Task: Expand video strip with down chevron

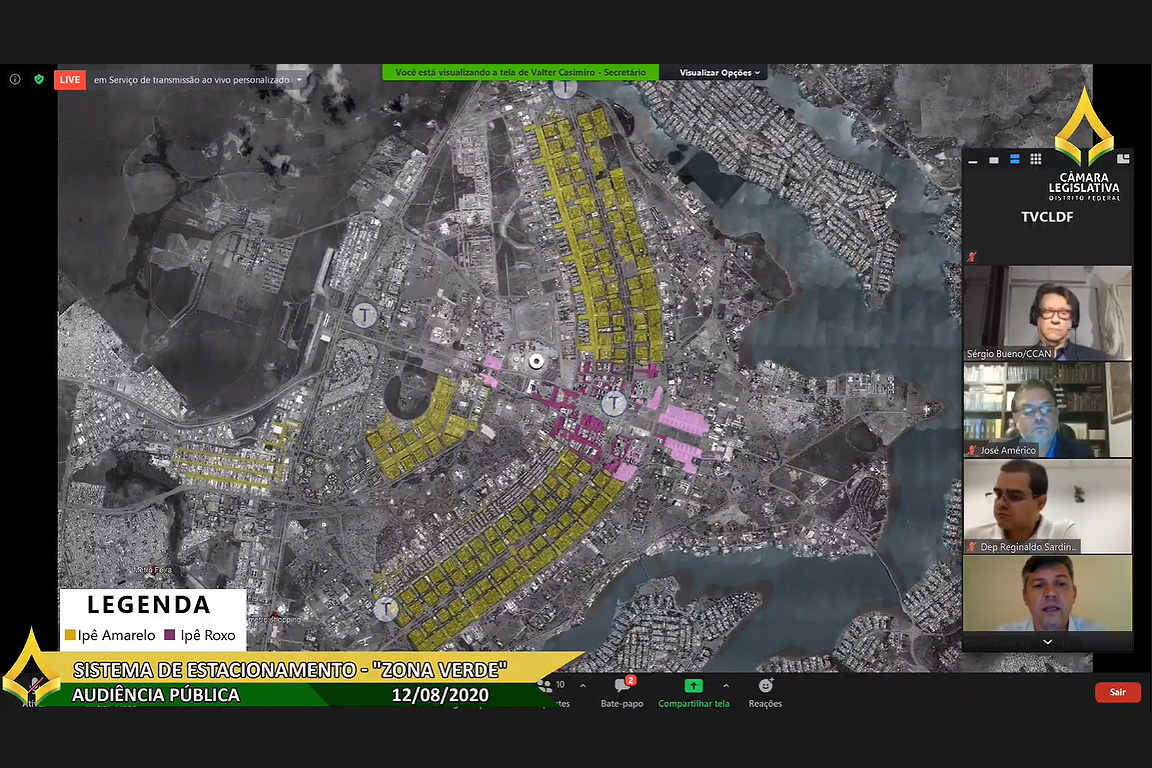Action: 1048,642
